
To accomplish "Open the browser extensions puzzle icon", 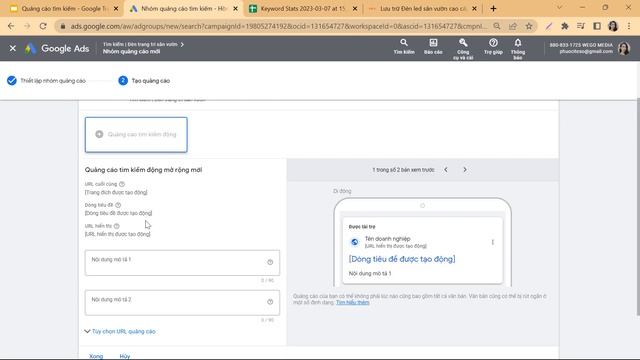I will click(565, 26).
